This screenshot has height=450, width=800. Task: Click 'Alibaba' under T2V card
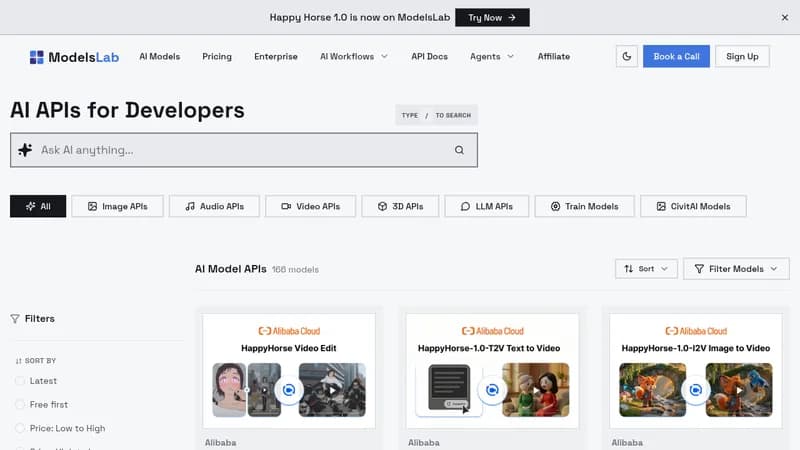(423, 442)
